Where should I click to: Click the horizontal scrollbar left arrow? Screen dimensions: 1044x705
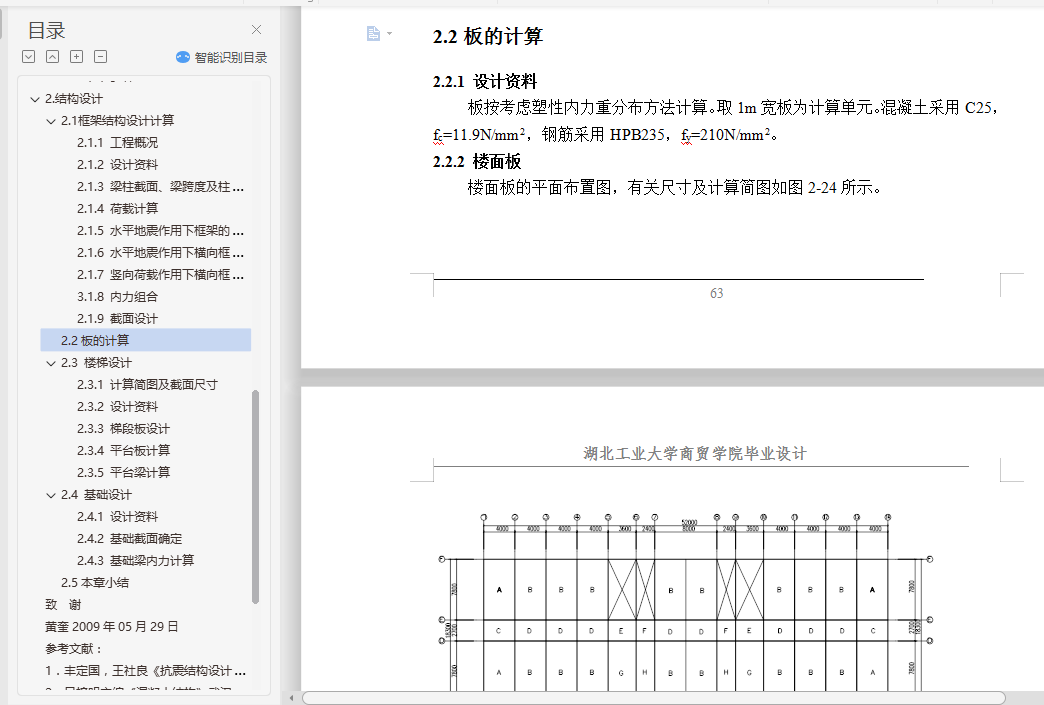coord(292,698)
